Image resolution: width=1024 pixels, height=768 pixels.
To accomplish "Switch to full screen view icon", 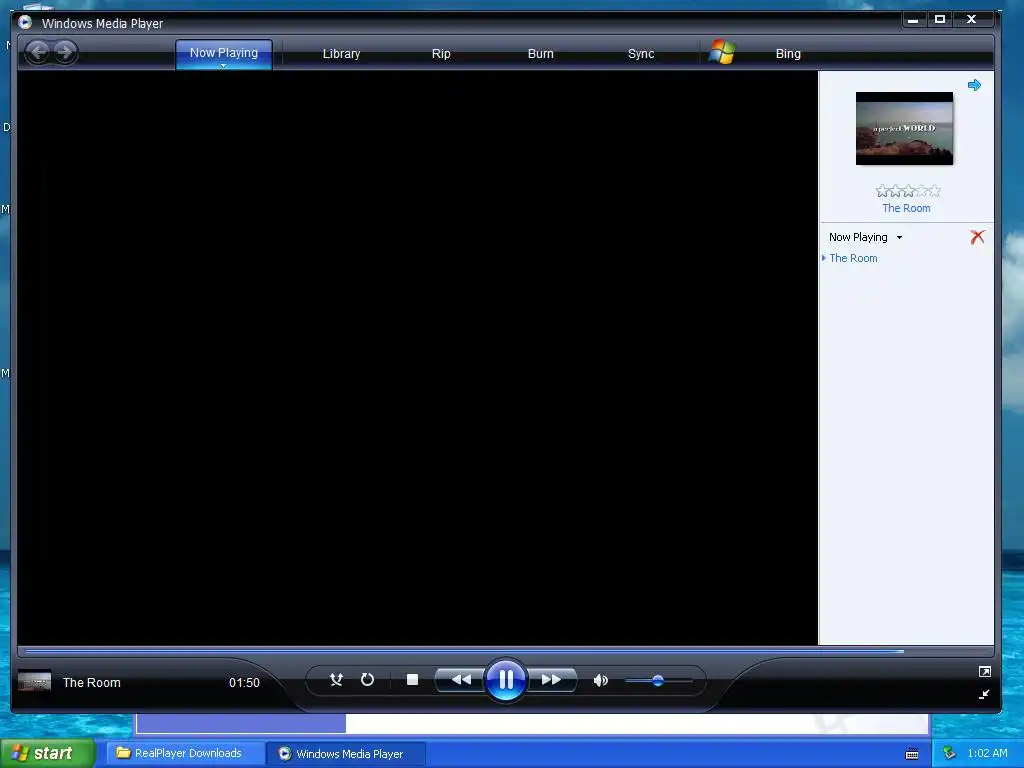I will pyautogui.click(x=984, y=671).
